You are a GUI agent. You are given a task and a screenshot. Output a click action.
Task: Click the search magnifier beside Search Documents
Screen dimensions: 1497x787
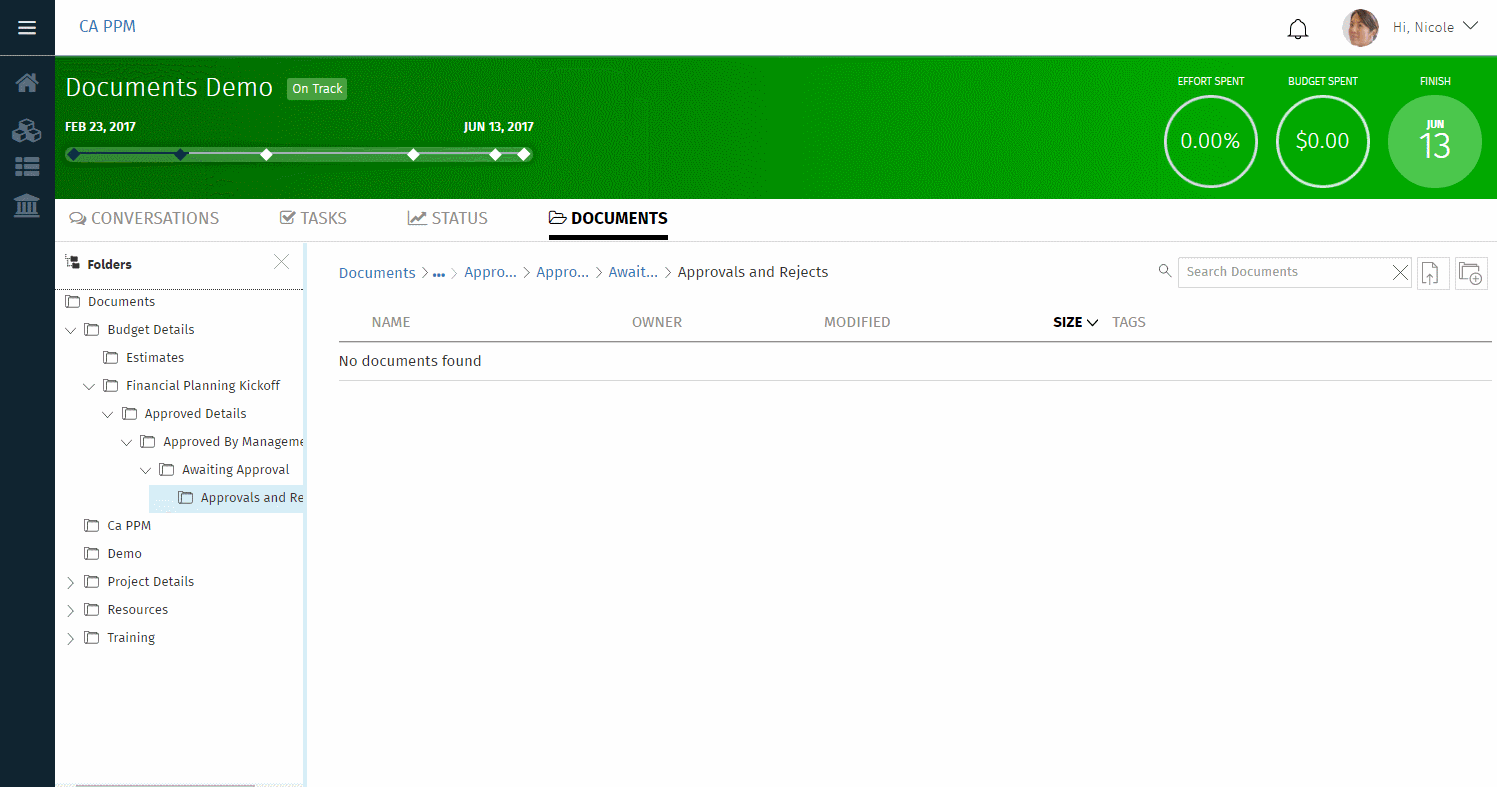1164,271
